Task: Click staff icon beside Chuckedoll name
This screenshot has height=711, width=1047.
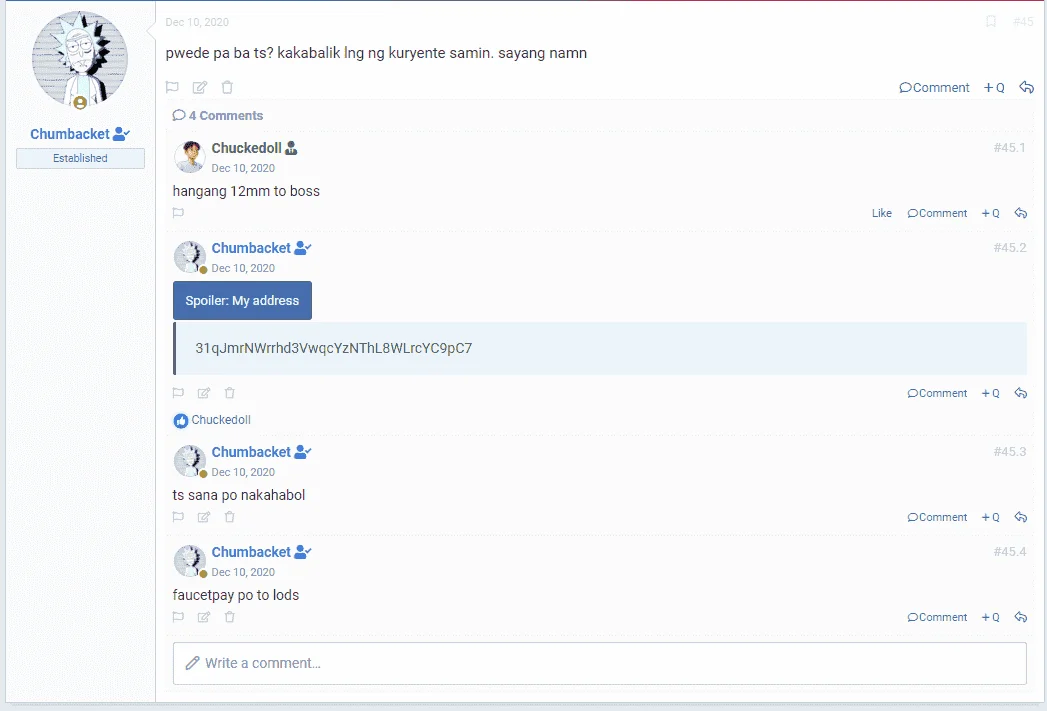Action: [291, 148]
